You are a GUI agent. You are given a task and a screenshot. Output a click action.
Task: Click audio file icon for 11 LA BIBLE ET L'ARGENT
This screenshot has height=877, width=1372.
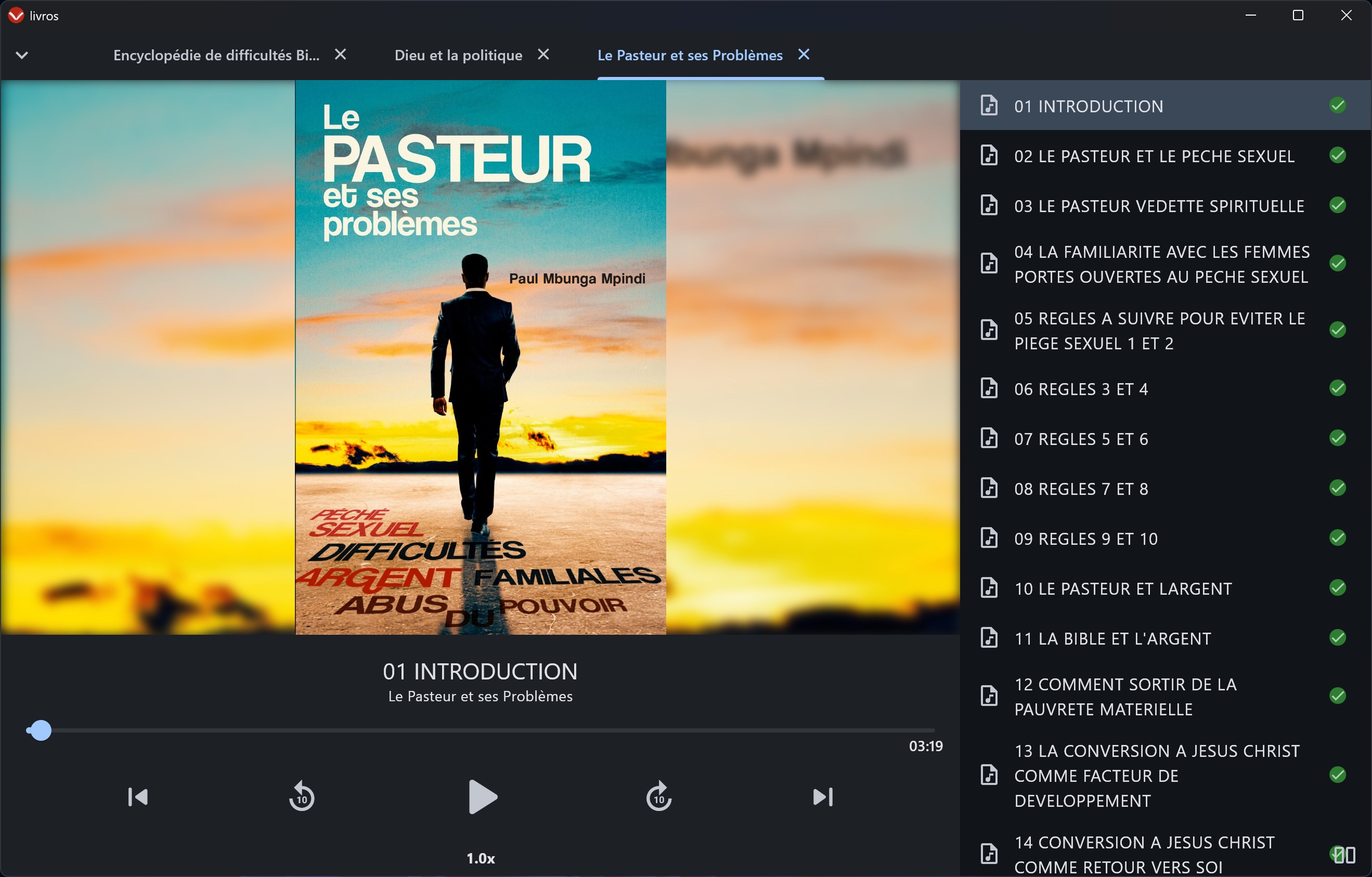click(989, 638)
